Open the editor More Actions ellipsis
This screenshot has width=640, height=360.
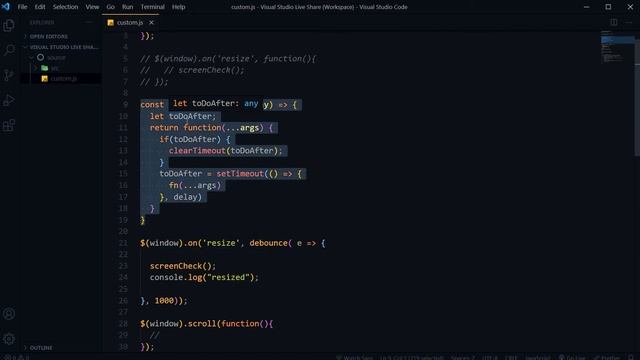[x=629, y=22]
